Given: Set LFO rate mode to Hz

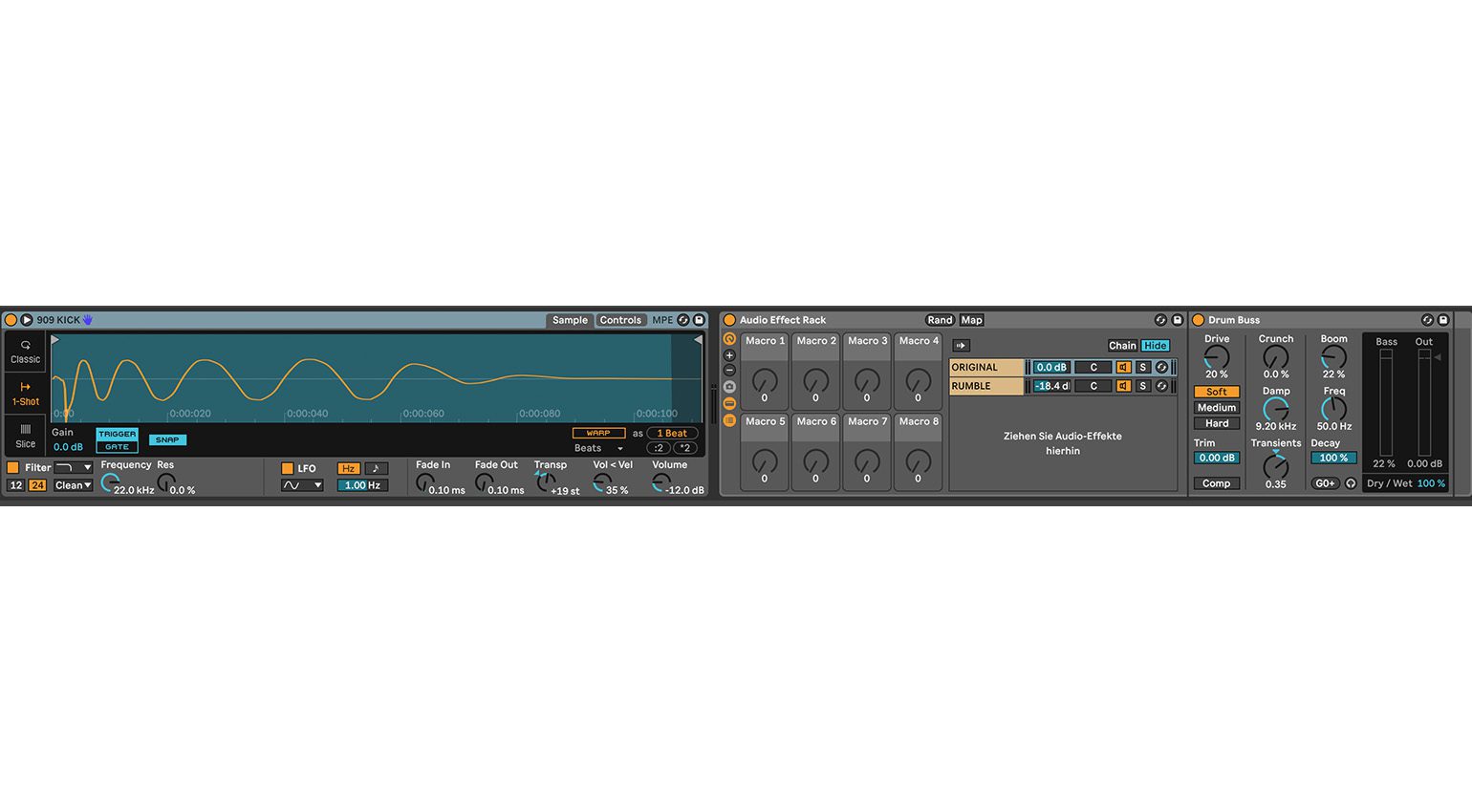Looking at the screenshot, I should pos(349,468).
